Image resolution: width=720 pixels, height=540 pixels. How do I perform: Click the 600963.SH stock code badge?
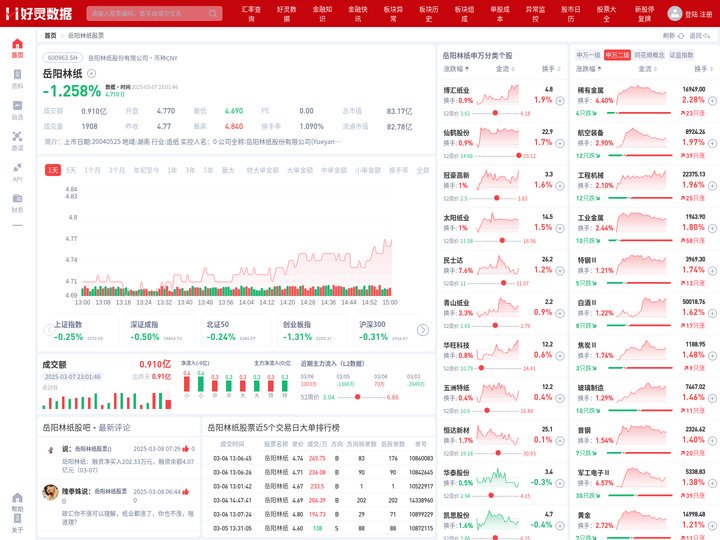pyautogui.click(x=63, y=58)
